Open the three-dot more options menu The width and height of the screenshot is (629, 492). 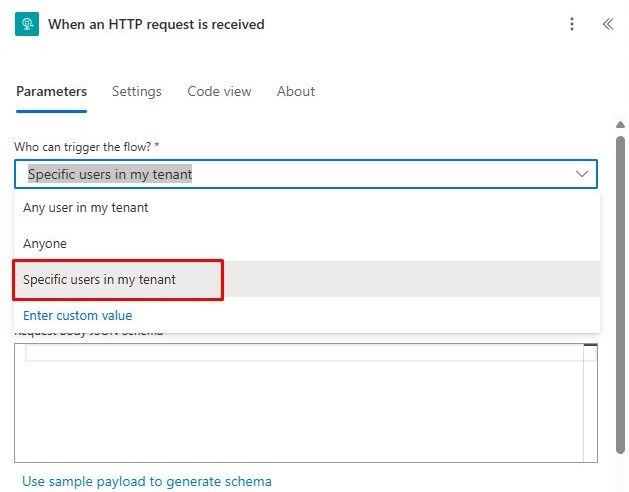(572, 24)
